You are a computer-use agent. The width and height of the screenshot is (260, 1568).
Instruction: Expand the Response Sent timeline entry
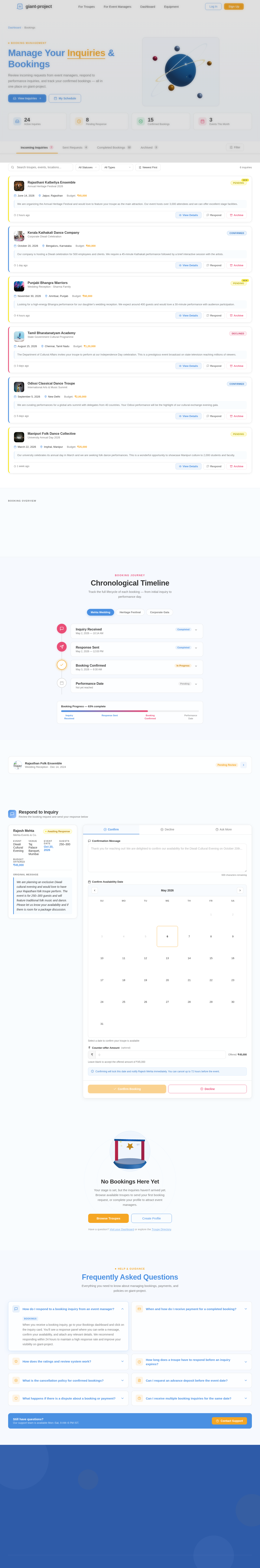coord(196,648)
